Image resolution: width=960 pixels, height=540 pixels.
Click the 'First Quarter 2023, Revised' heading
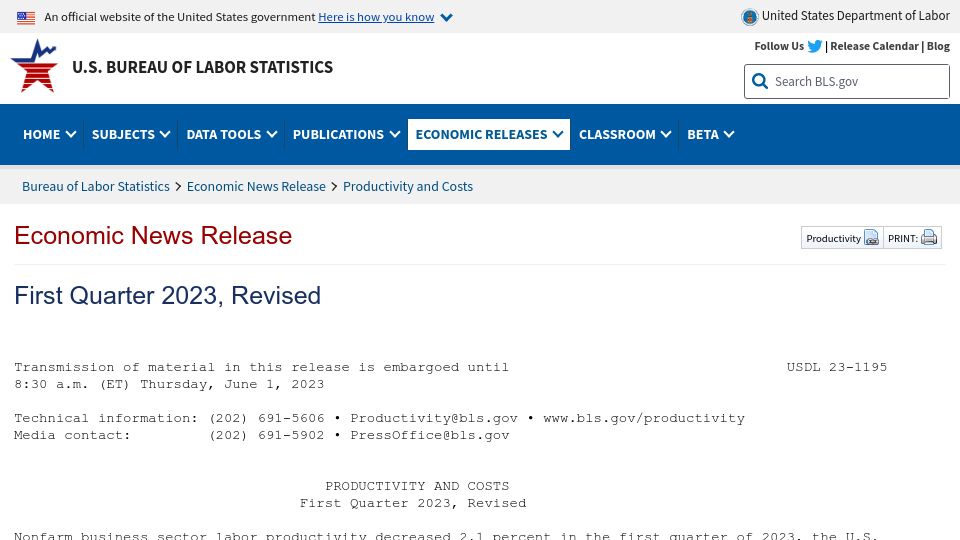click(167, 296)
